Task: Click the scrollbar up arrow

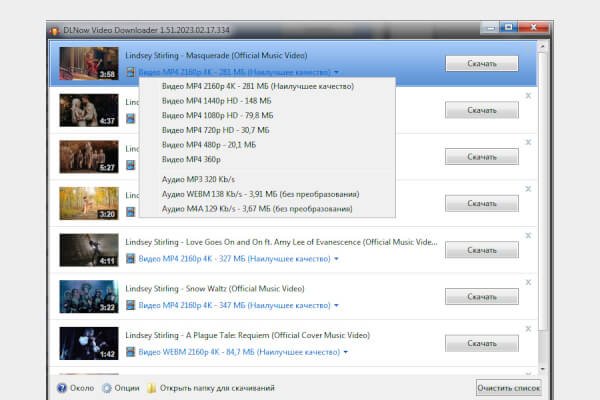Action: (542, 47)
